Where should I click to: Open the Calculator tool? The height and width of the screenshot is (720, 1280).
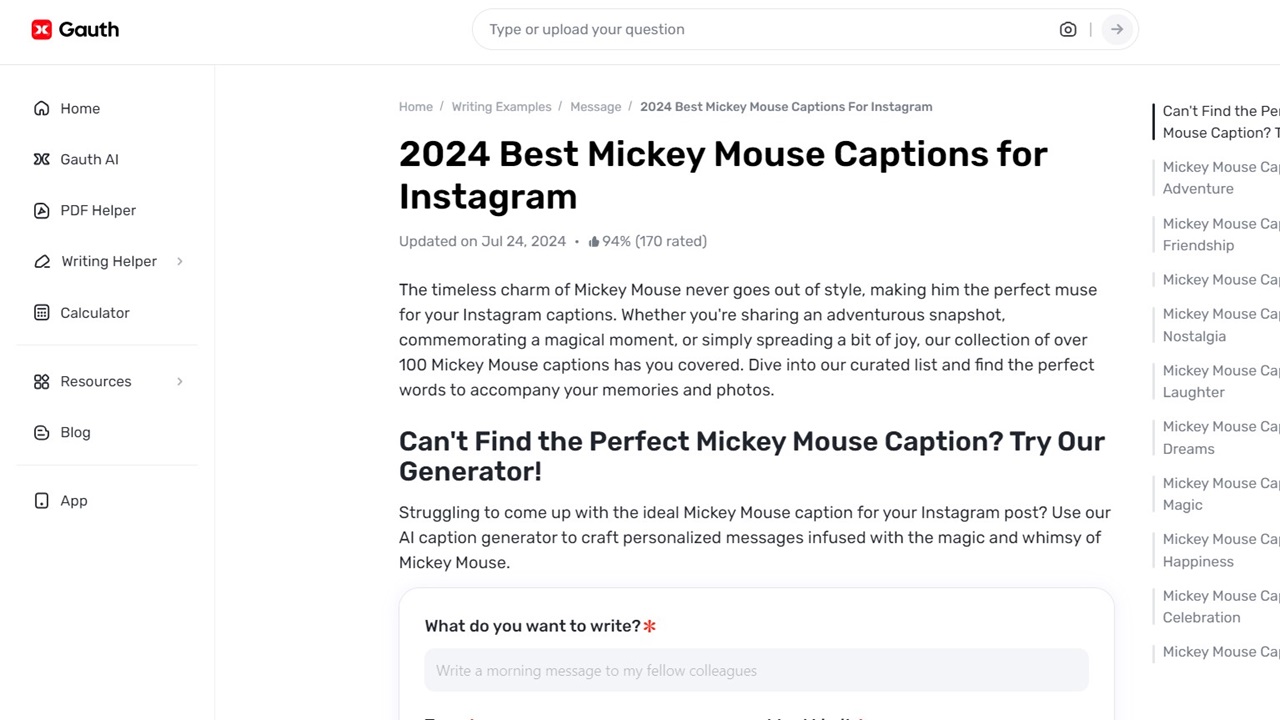tap(94, 312)
